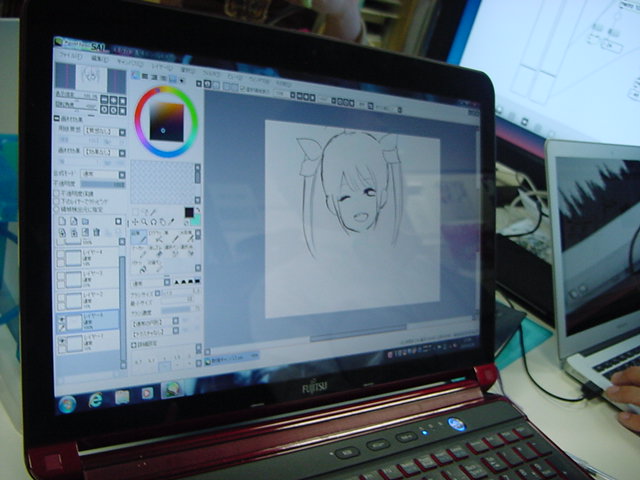The width and height of the screenshot is (640, 480).
Task: Delete layer with the trash can icon
Action: [x=96, y=232]
